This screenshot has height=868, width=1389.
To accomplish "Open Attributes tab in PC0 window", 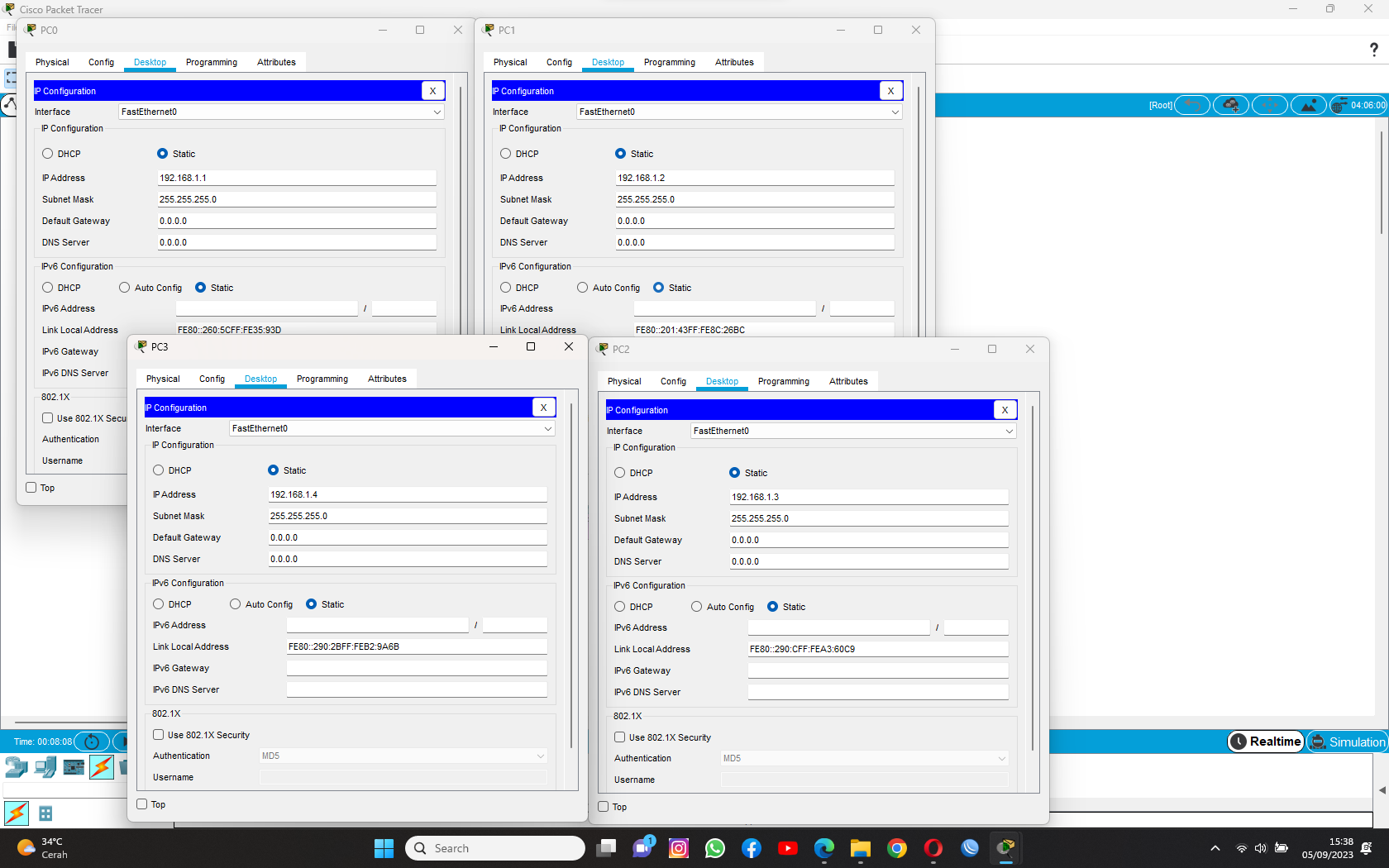I will click(x=276, y=62).
